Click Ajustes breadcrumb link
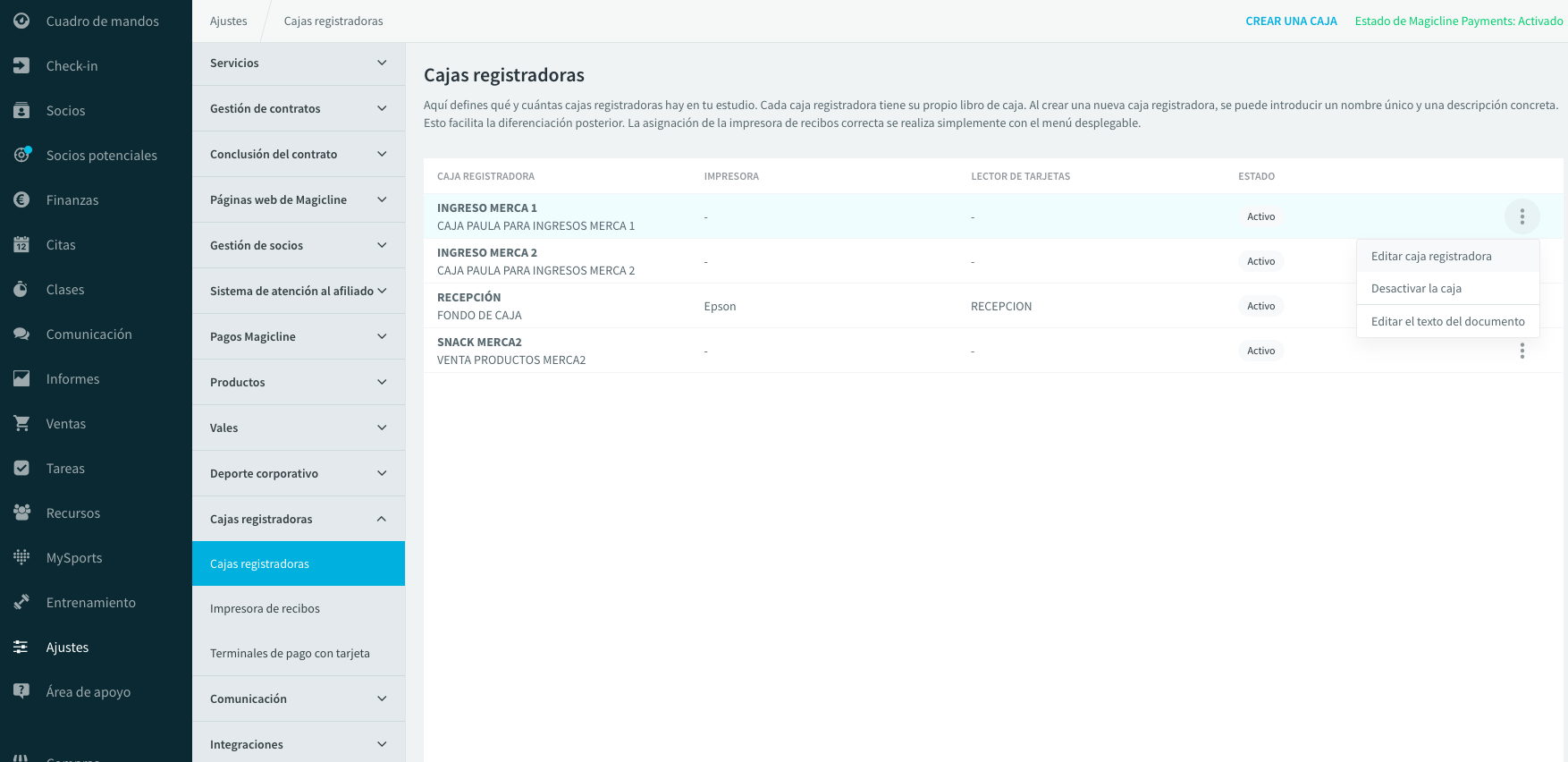The height and width of the screenshot is (762, 1568). 229,21
